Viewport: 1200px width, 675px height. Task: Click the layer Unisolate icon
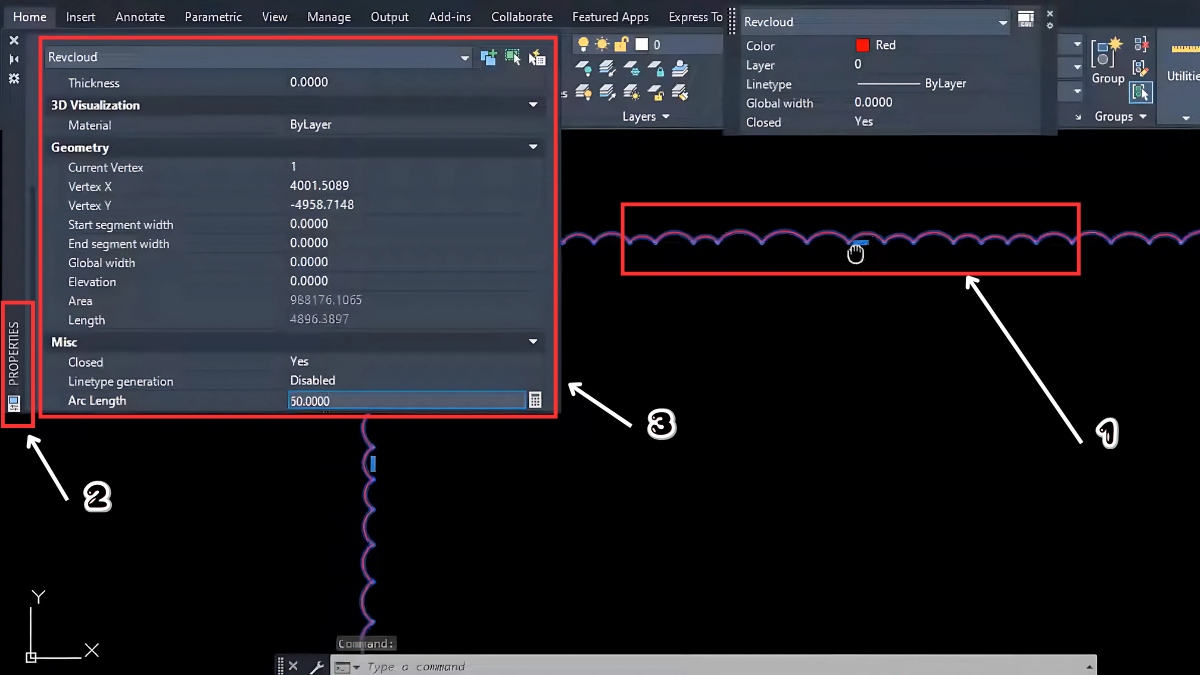point(607,92)
